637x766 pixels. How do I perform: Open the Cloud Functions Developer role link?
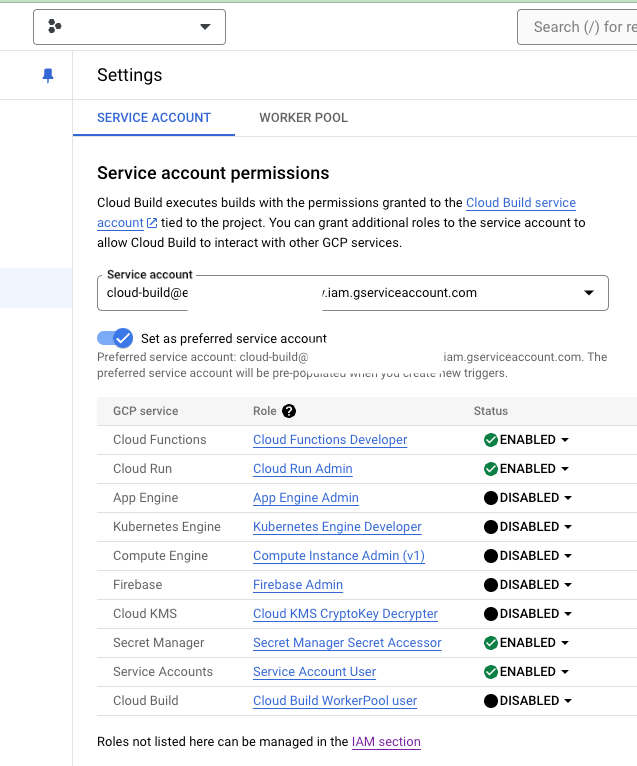pyautogui.click(x=330, y=440)
